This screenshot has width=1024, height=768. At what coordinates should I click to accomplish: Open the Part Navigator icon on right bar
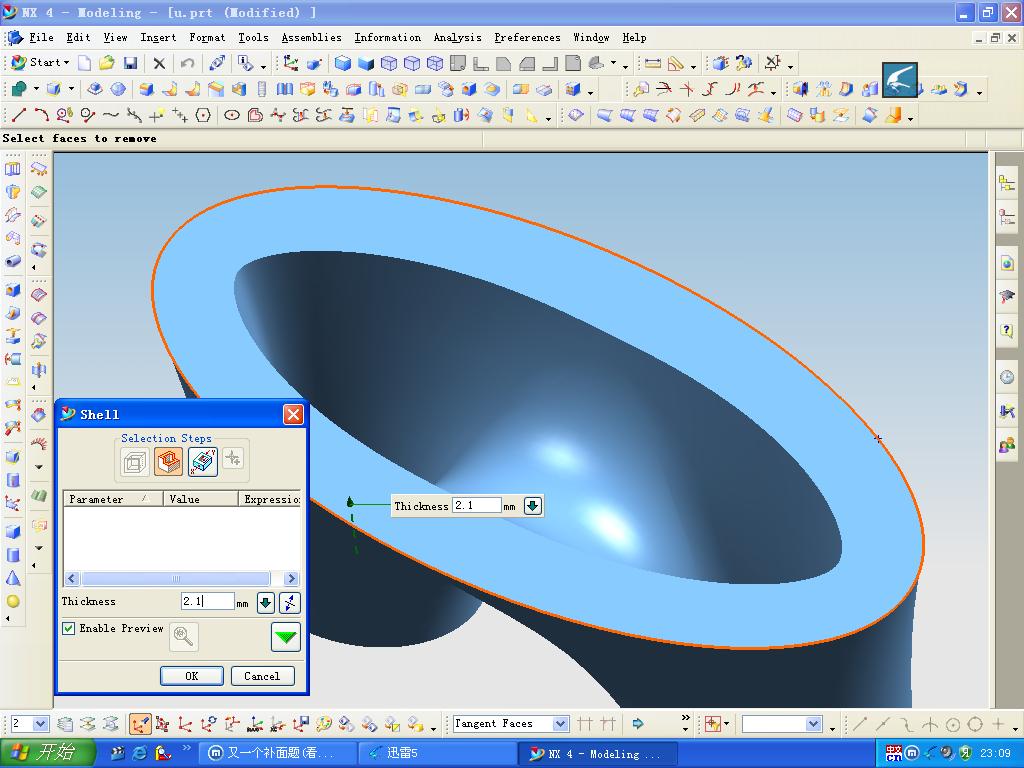(x=1006, y=216)
